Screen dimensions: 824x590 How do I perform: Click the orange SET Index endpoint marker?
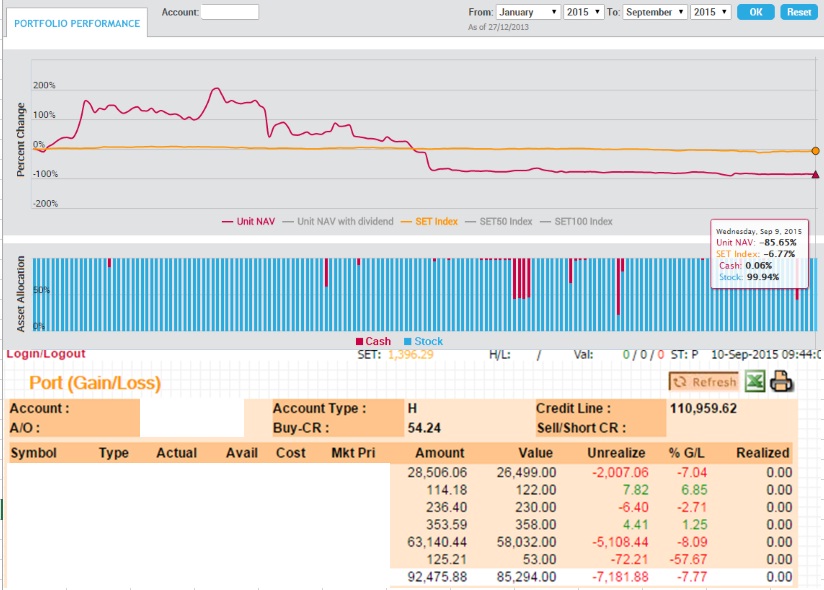(815, 151)
